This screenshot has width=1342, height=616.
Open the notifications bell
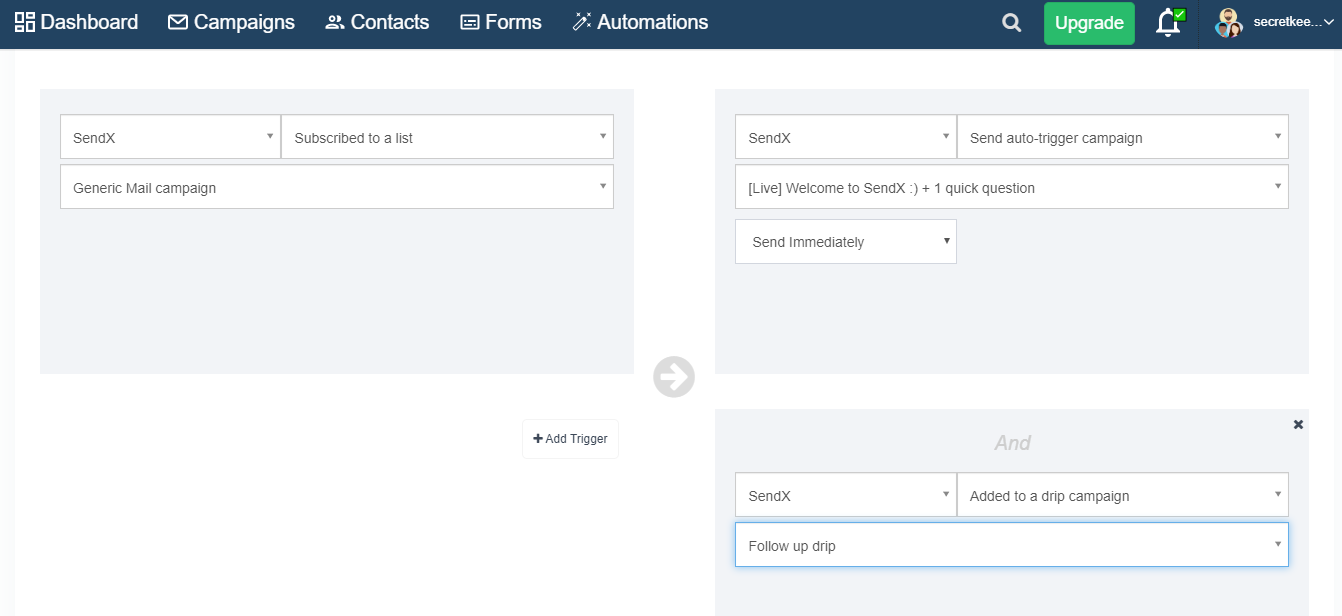click(1168, 22)
